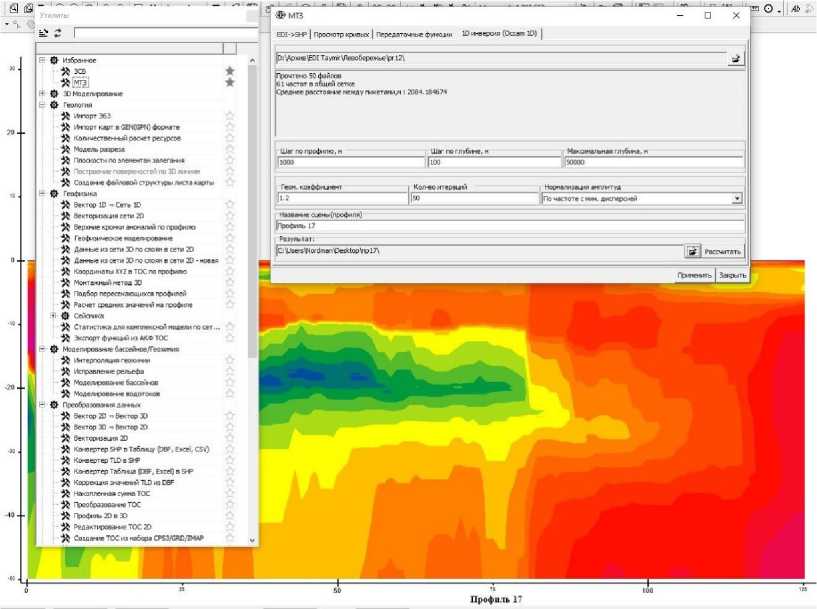Browse for the input EDI folder
Image resolution: width=817 pixels, height=609 pixels.
click(x=735, y=59)
